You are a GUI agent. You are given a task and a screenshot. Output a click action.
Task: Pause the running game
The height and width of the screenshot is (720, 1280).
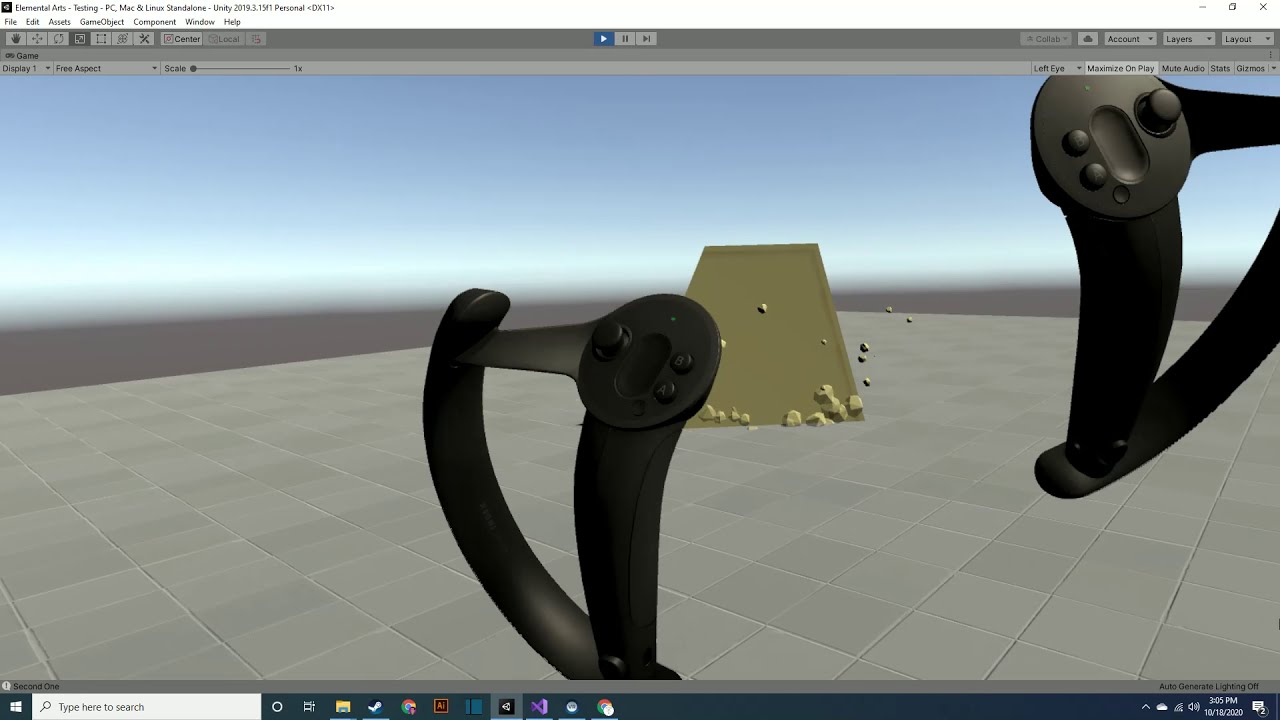pyautogui.click(x=625, y=39)
